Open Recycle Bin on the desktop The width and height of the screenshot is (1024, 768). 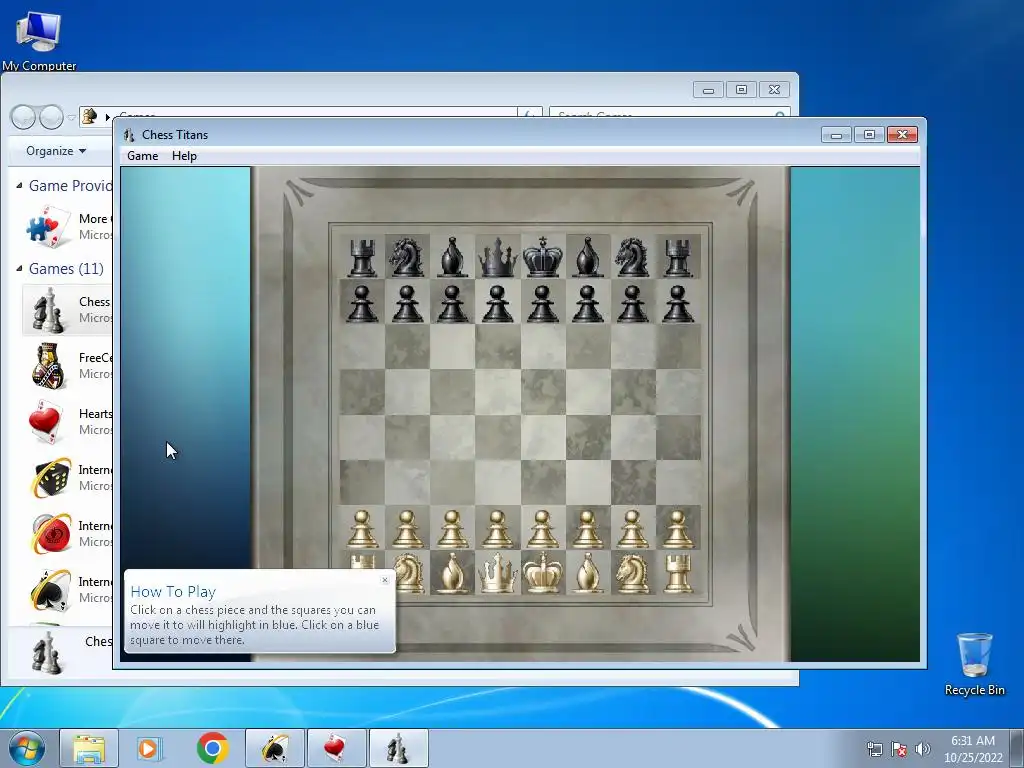974,664
